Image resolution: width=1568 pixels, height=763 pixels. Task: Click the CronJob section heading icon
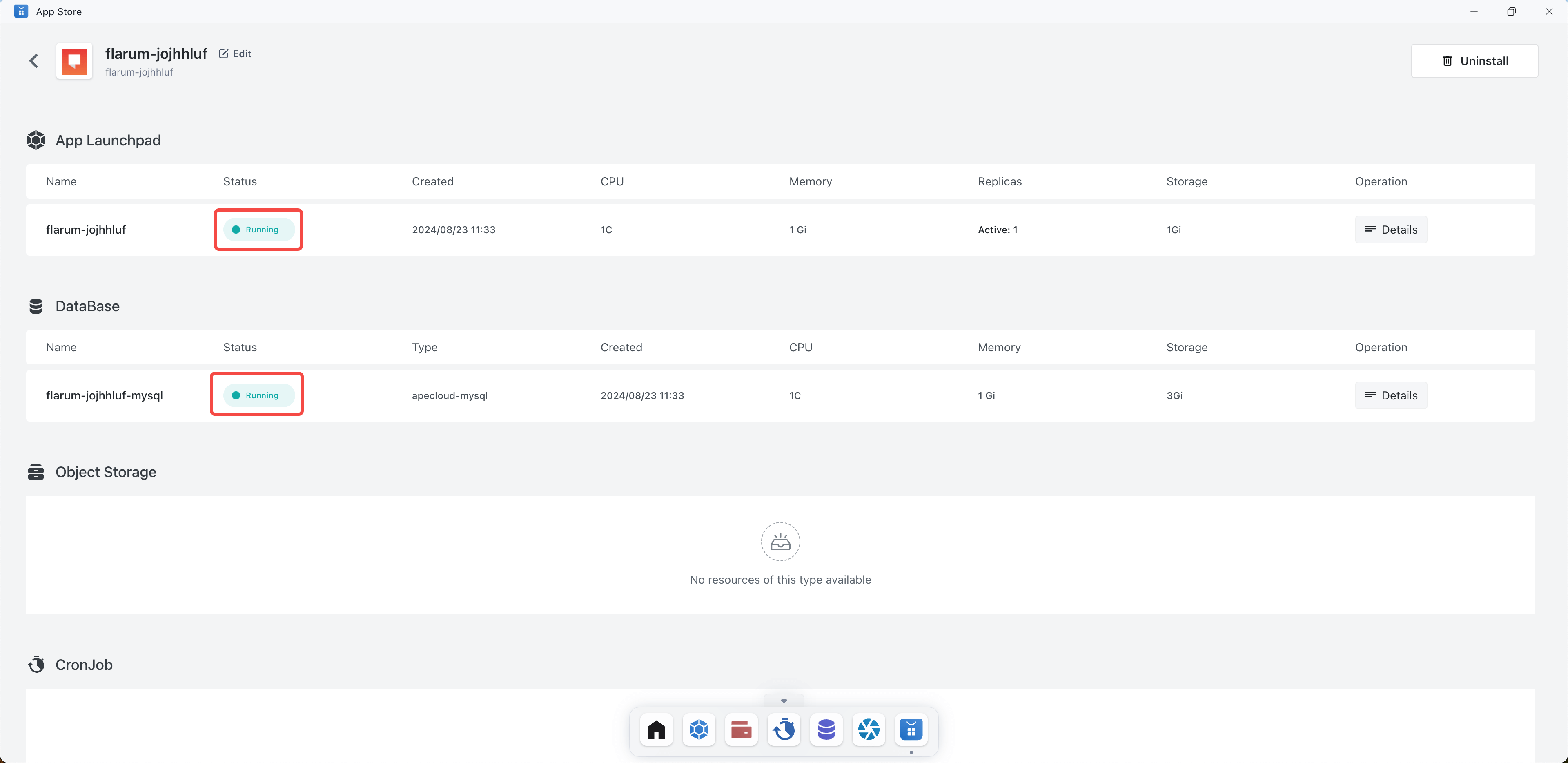pos(36,664)
